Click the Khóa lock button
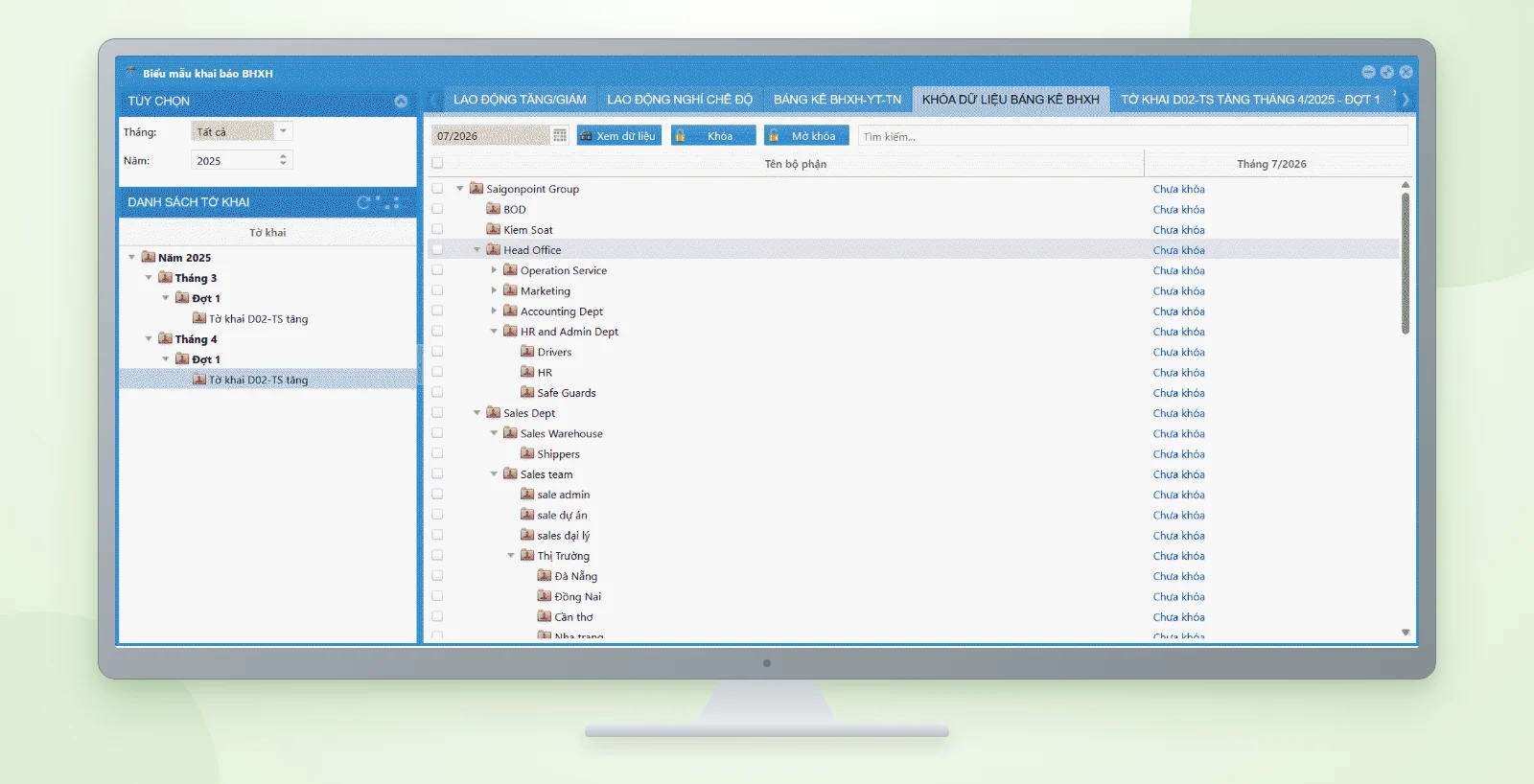This screenshot has height=784, width=1534. [x=713, y=136]
